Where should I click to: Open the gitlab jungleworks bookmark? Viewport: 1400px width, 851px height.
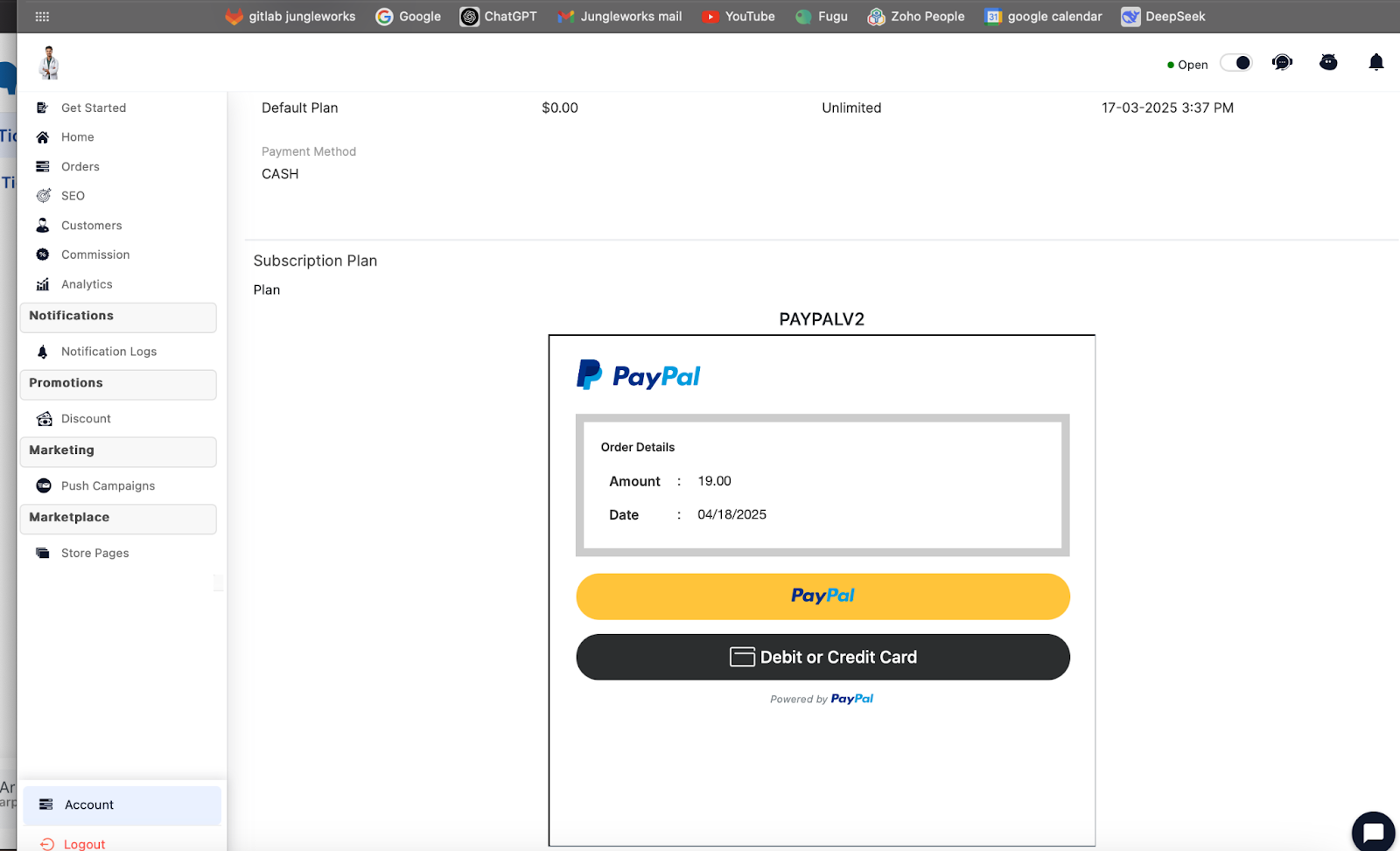pos(290,17)
